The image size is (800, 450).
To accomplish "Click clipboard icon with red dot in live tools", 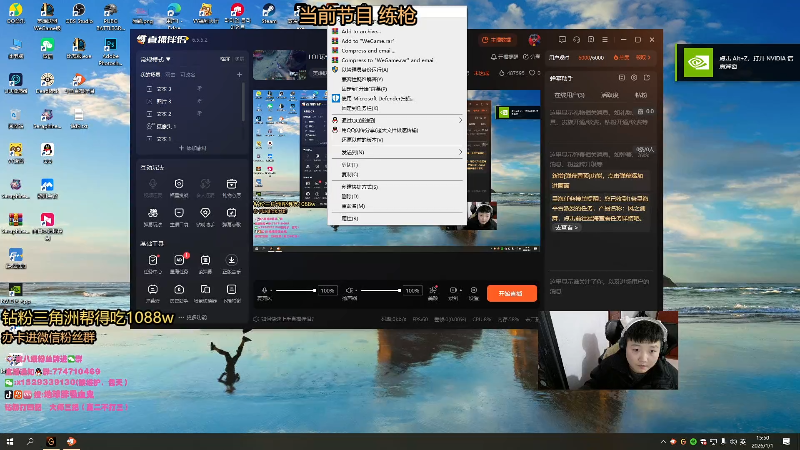I will tap(153, 260).
